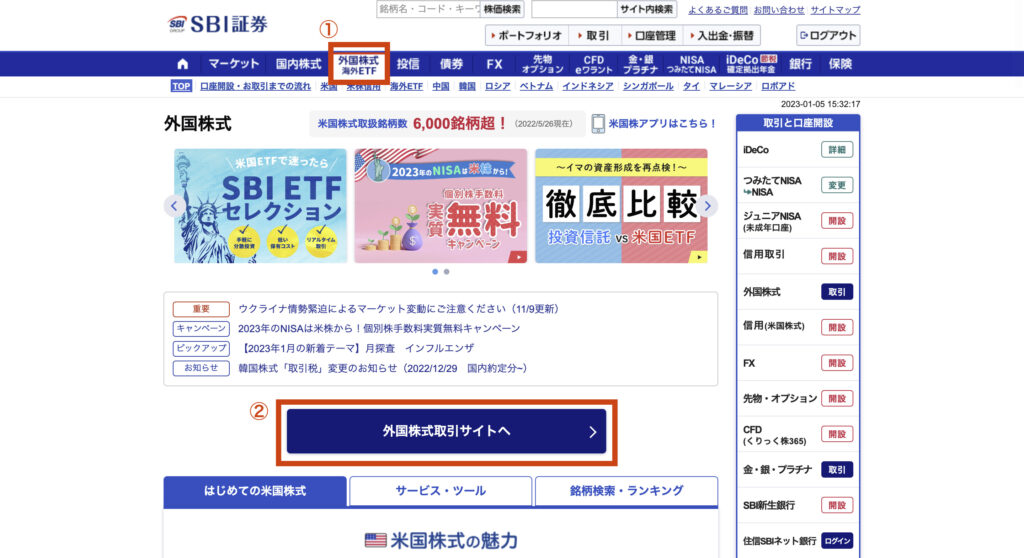Viewport: 1024px width, 558px height.
Task: Open シンガポール sub-navigation link
Action: (x=648, y=86)
